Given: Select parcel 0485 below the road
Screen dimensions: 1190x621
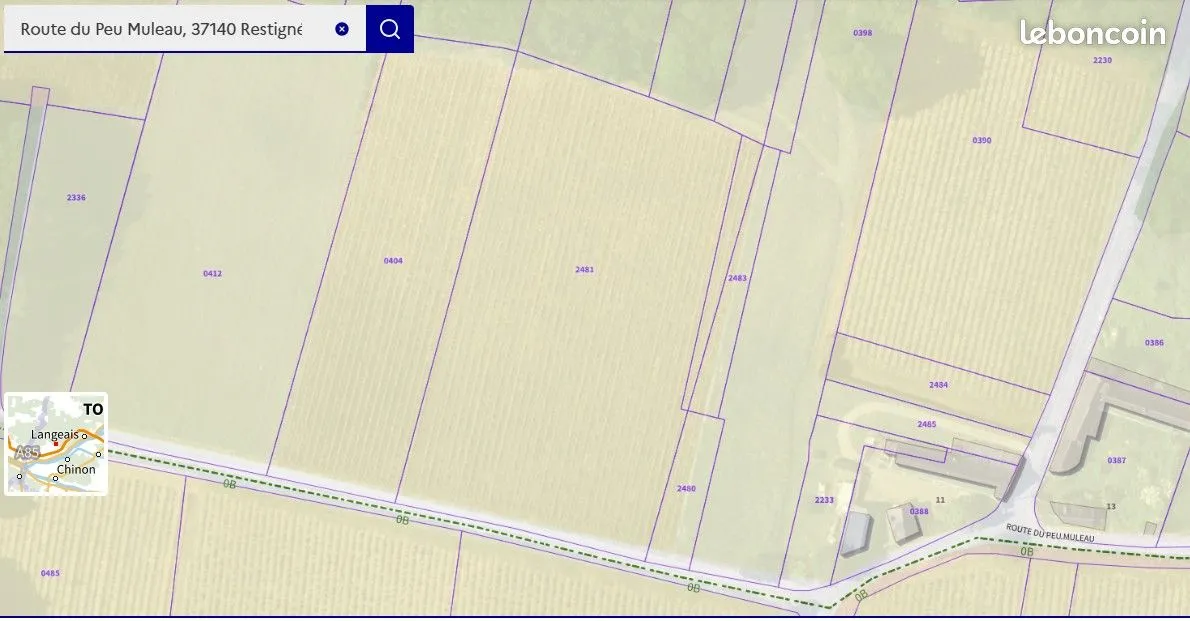Looking at the screenshot, I should point(50,573).
